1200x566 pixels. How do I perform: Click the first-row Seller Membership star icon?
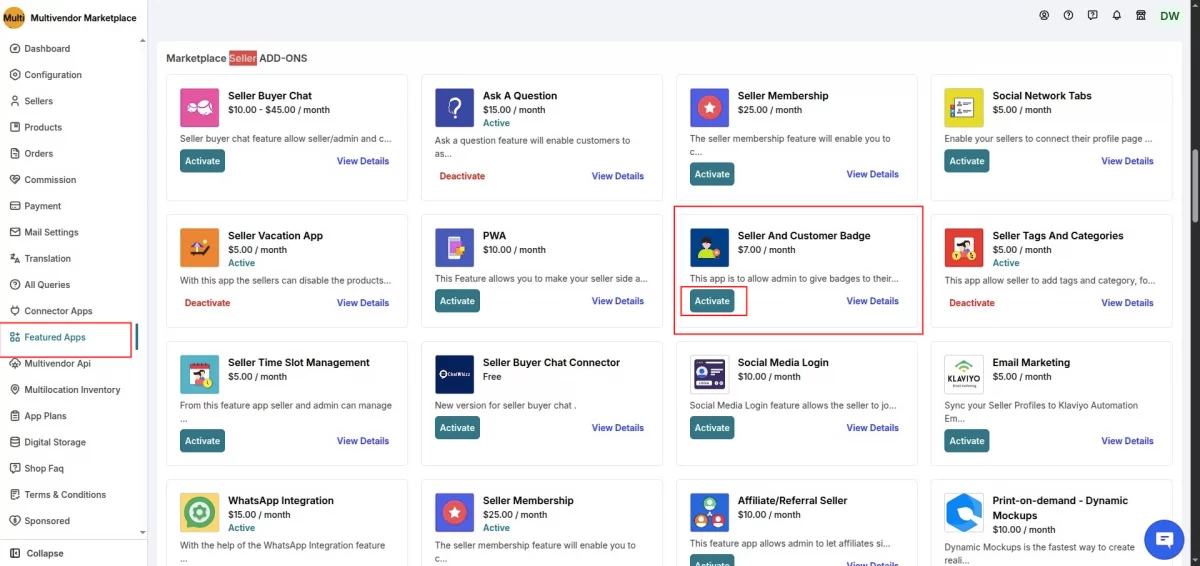(709, 107)
